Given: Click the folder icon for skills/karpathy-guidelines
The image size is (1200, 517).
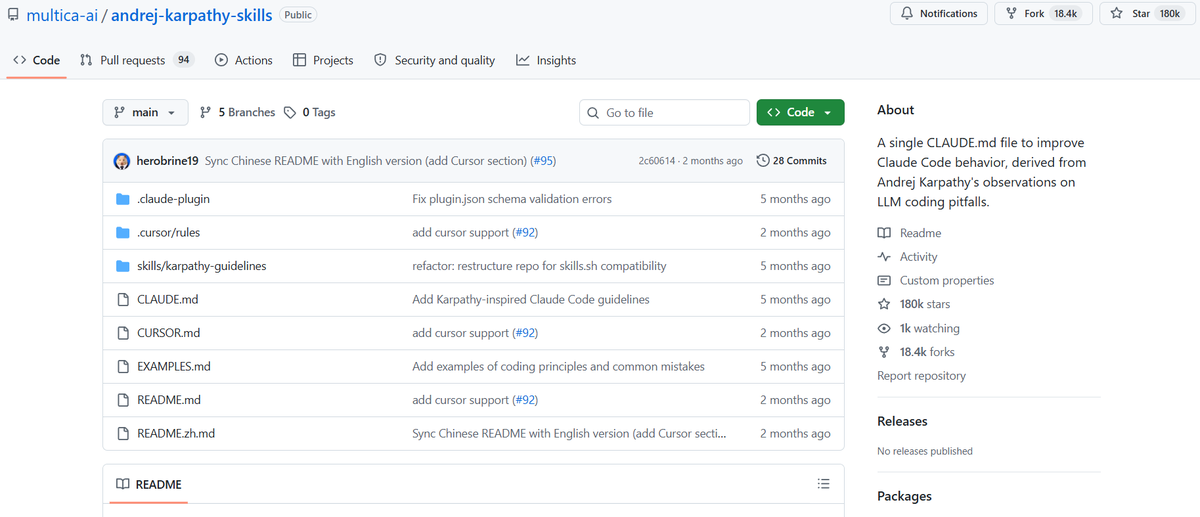Looking at the screenshot, I should coord(123,266).
